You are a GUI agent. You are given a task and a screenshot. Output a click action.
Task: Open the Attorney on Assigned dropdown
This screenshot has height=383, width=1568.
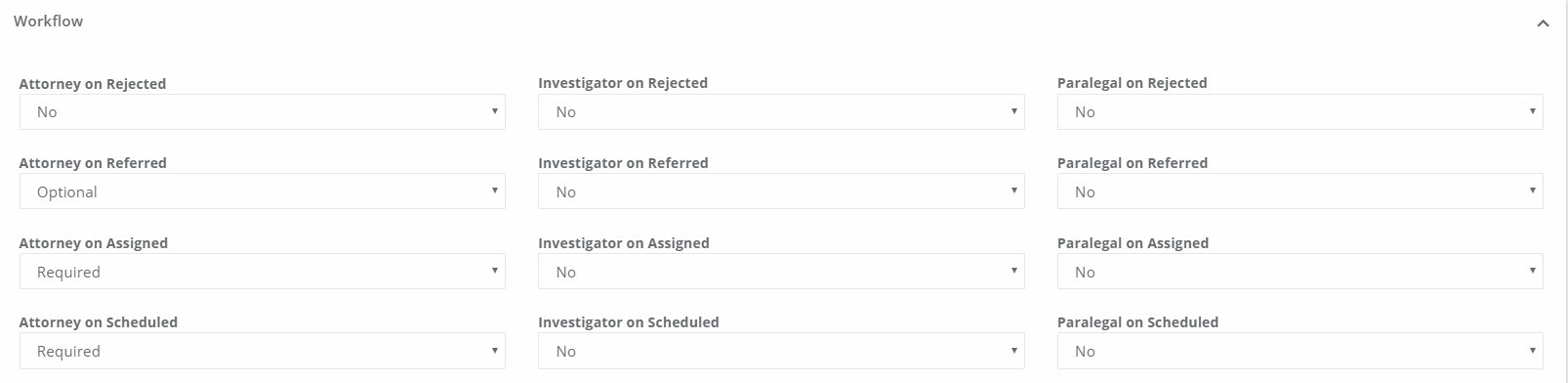pos(263,272)
